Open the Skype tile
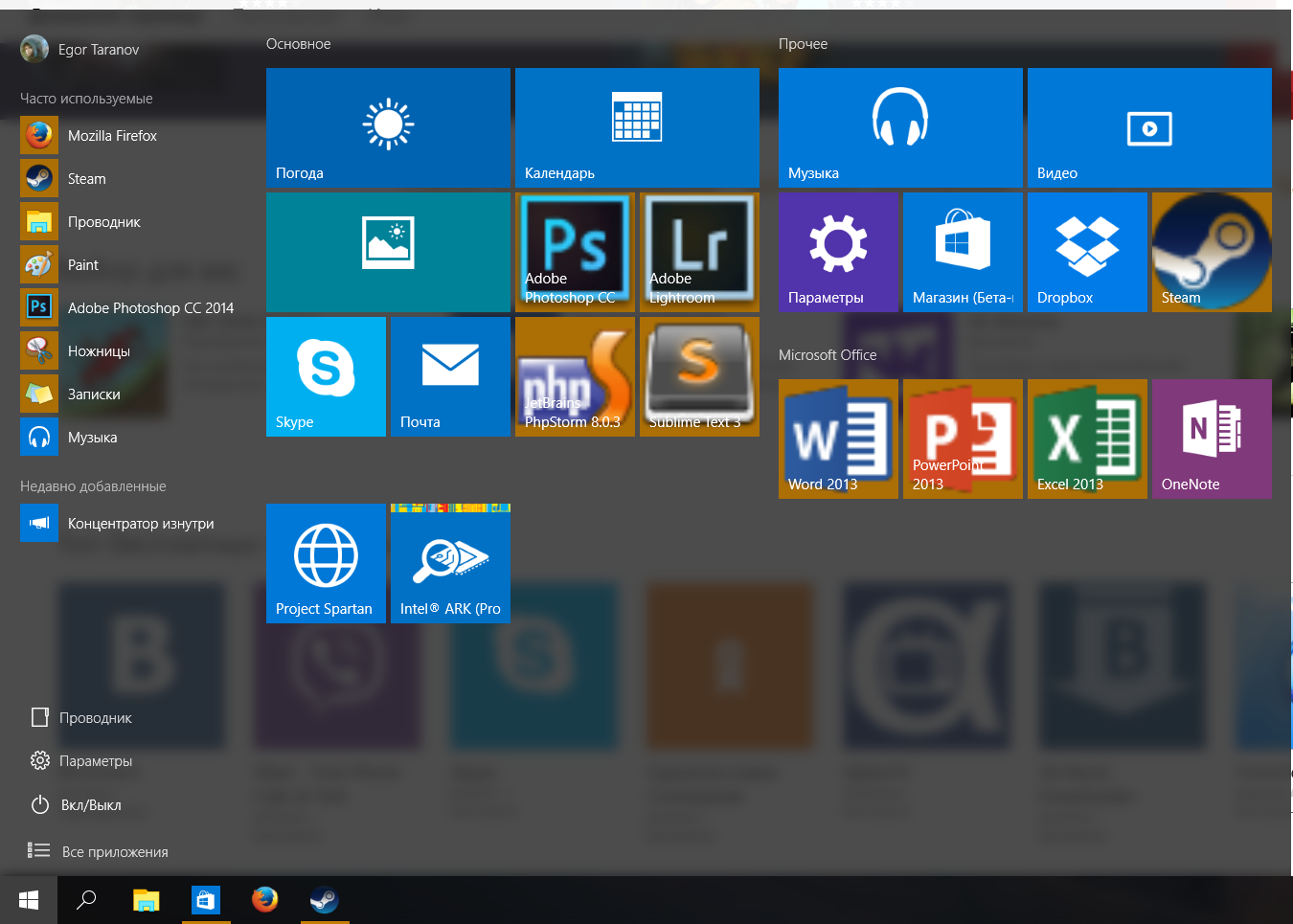 (326, 376)
